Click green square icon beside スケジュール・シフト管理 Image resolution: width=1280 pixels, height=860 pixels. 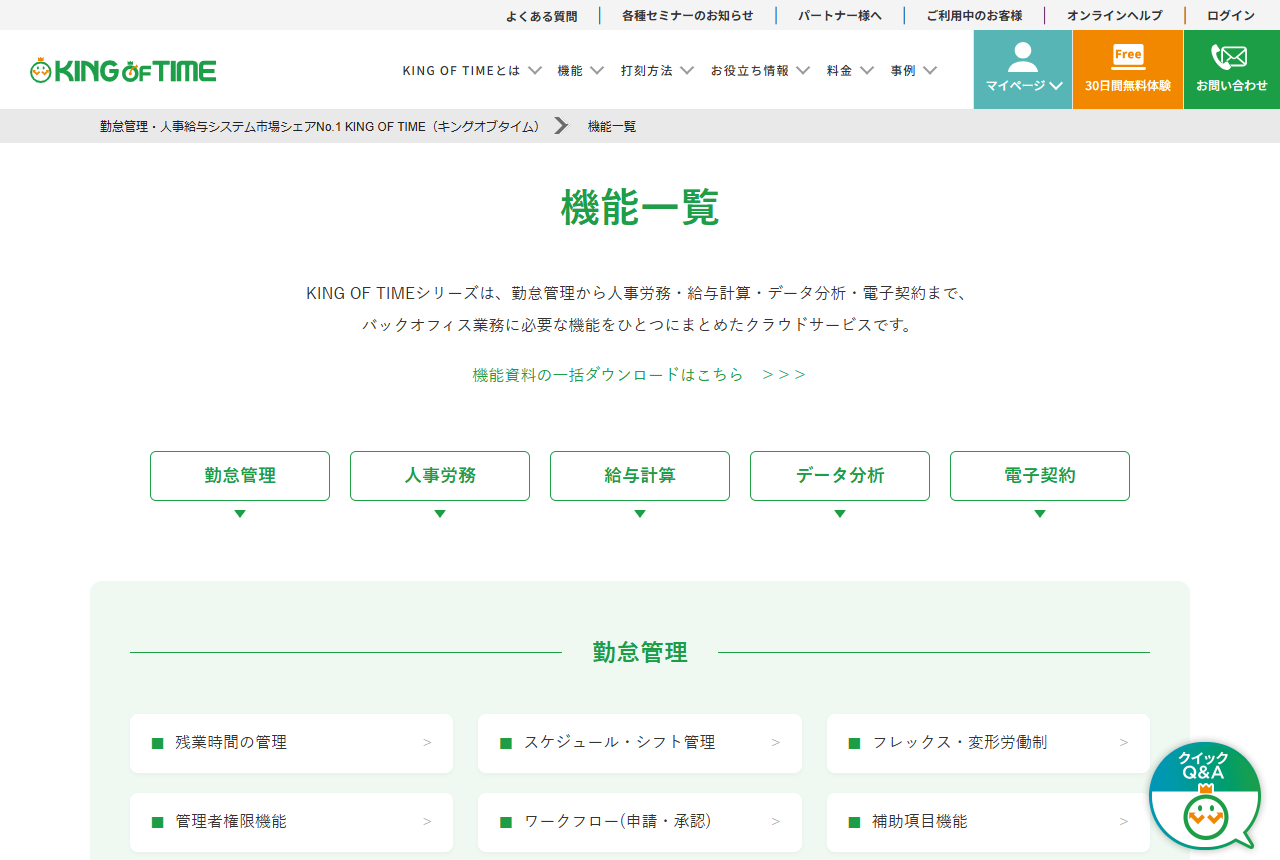[x=505, y=743]
